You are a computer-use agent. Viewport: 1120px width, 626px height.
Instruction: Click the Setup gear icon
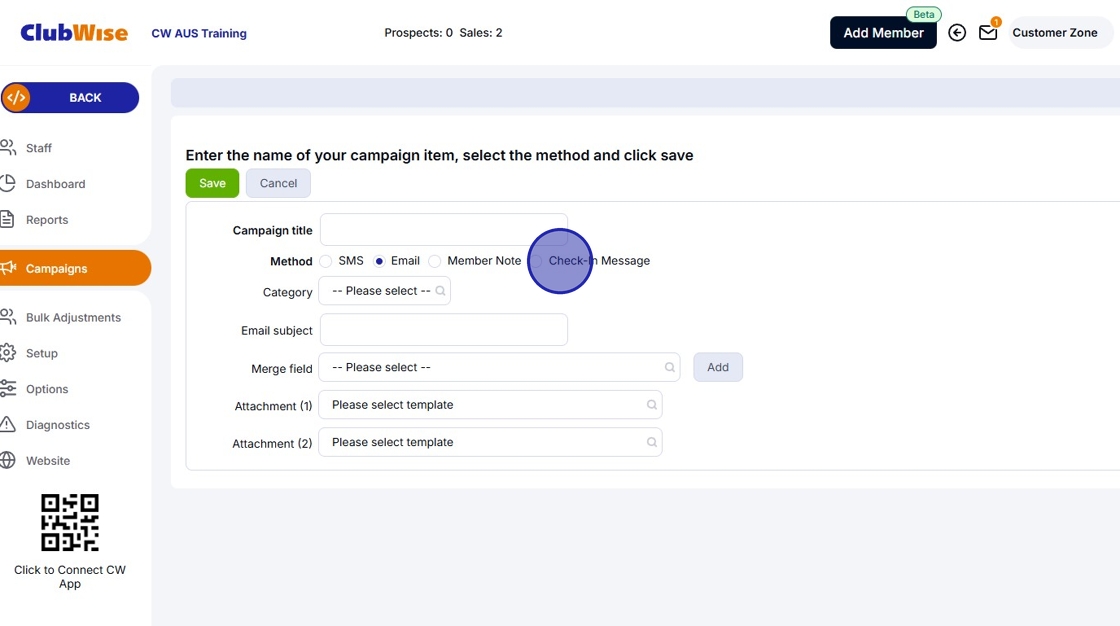tap(8, 352)
